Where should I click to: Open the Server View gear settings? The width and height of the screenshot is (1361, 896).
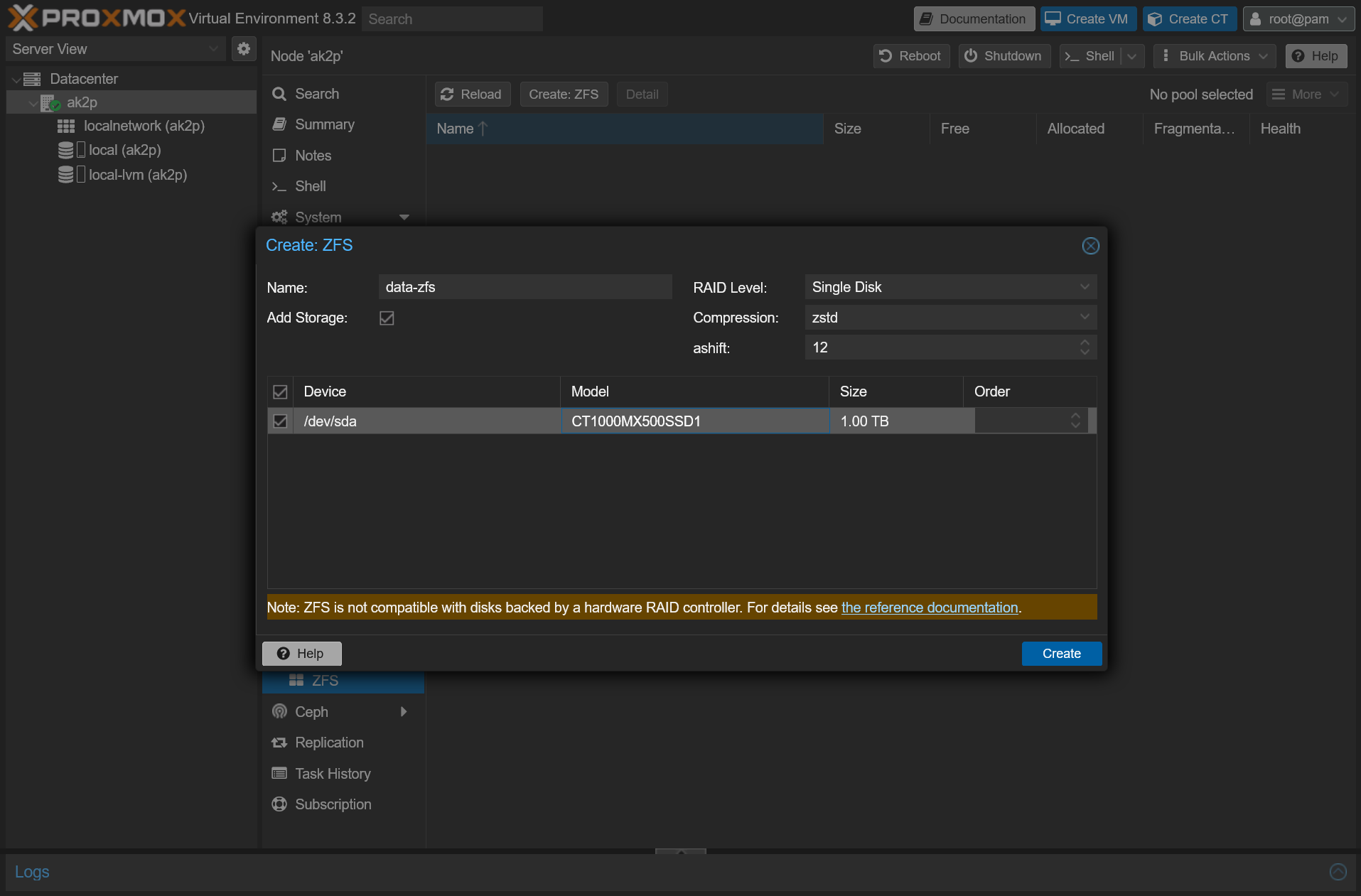[244, 49]
